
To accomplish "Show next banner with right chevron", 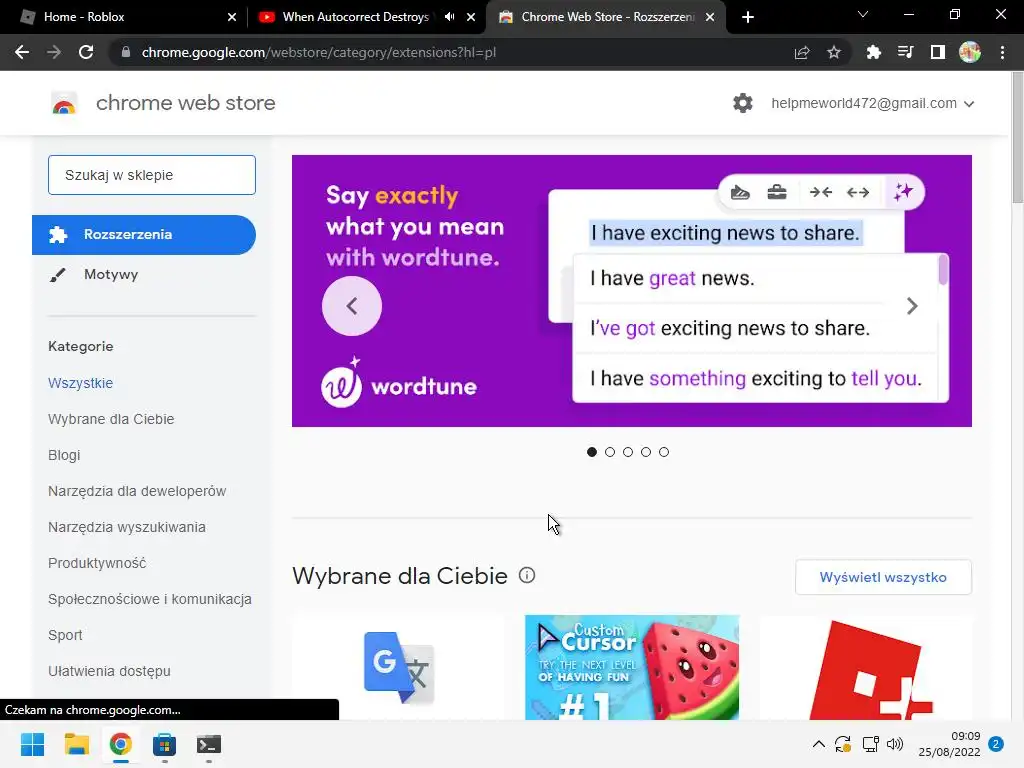I will [912, 306].
